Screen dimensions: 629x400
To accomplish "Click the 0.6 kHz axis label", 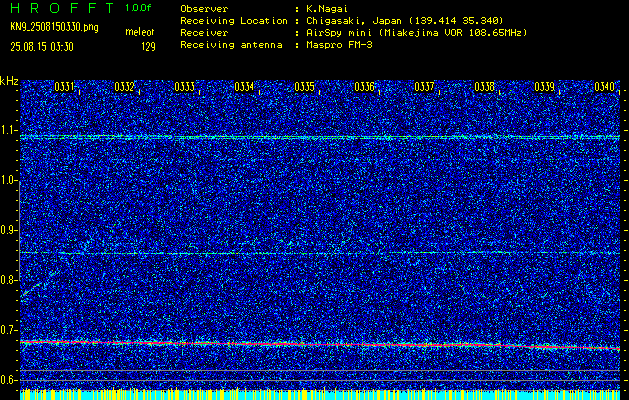I will tap(8, 380).
